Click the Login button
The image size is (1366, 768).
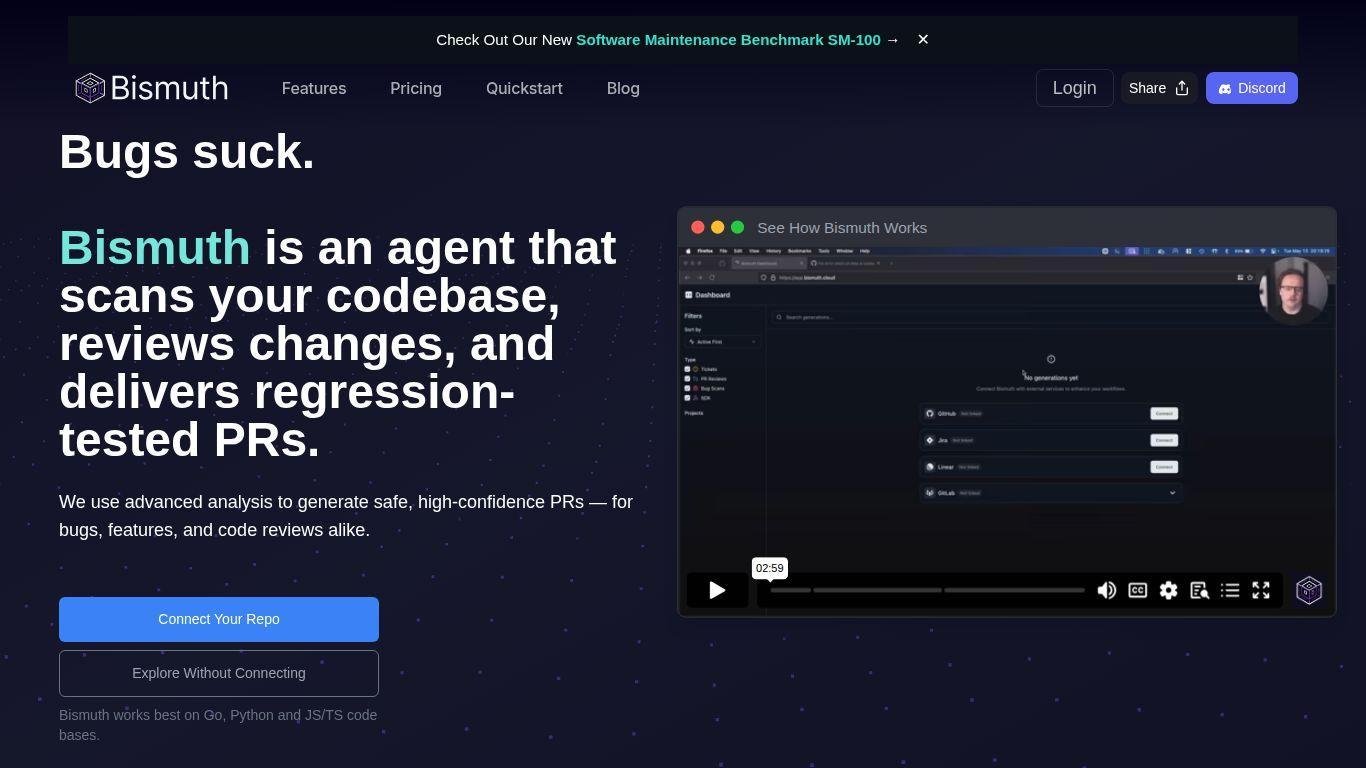coord(1074,88)
